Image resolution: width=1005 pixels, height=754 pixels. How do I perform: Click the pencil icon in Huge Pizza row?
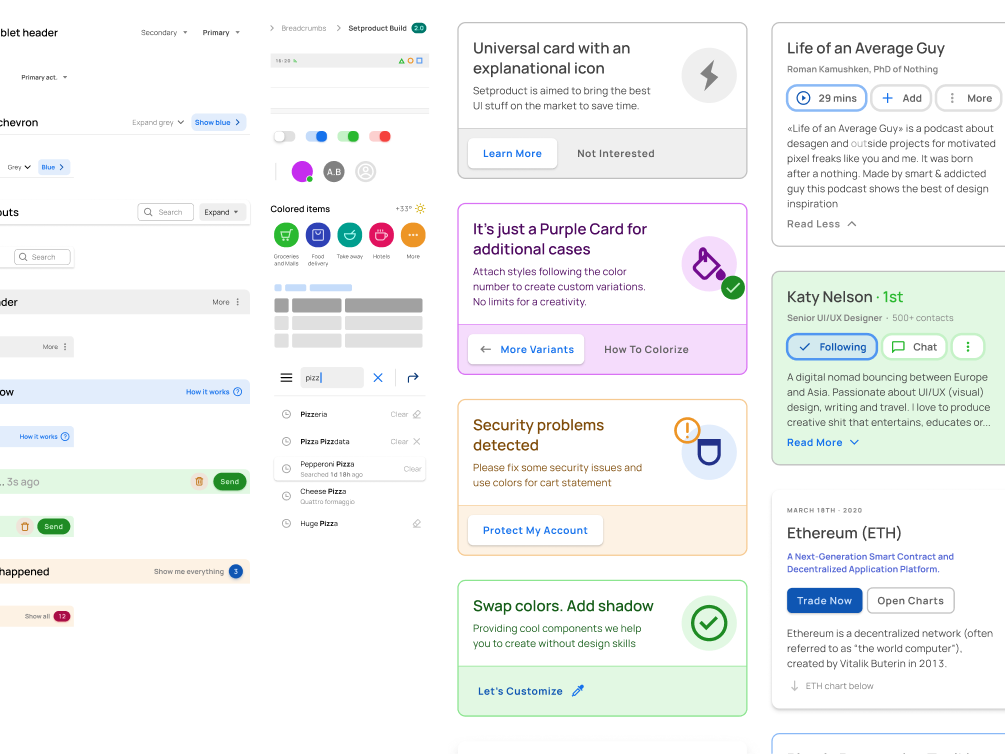tap(417, 524)
